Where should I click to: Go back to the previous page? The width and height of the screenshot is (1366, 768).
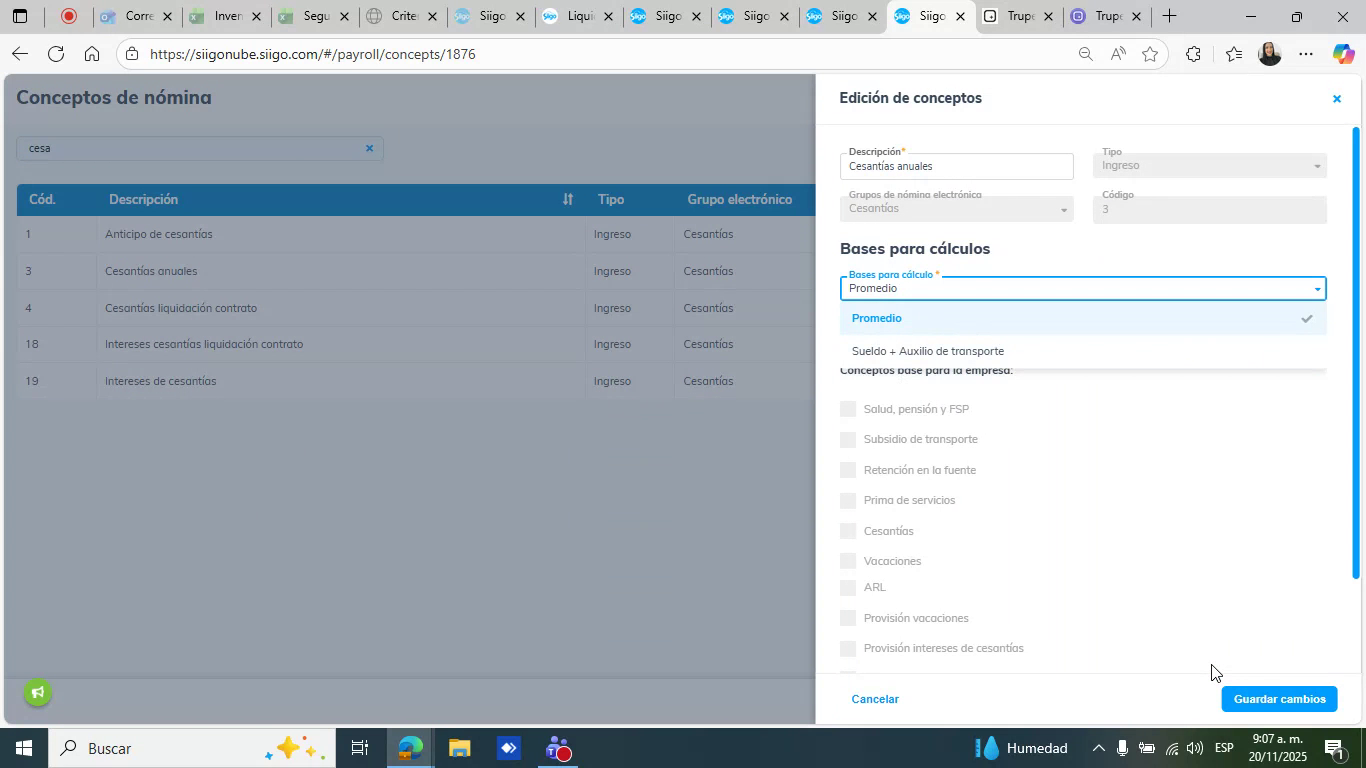19,54
